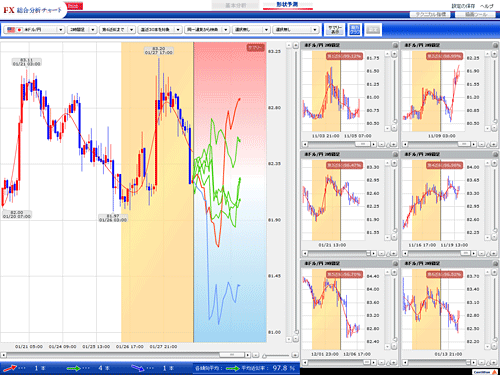
Task: Click the main chart top vertical minus button
Action: click(289, 45)
